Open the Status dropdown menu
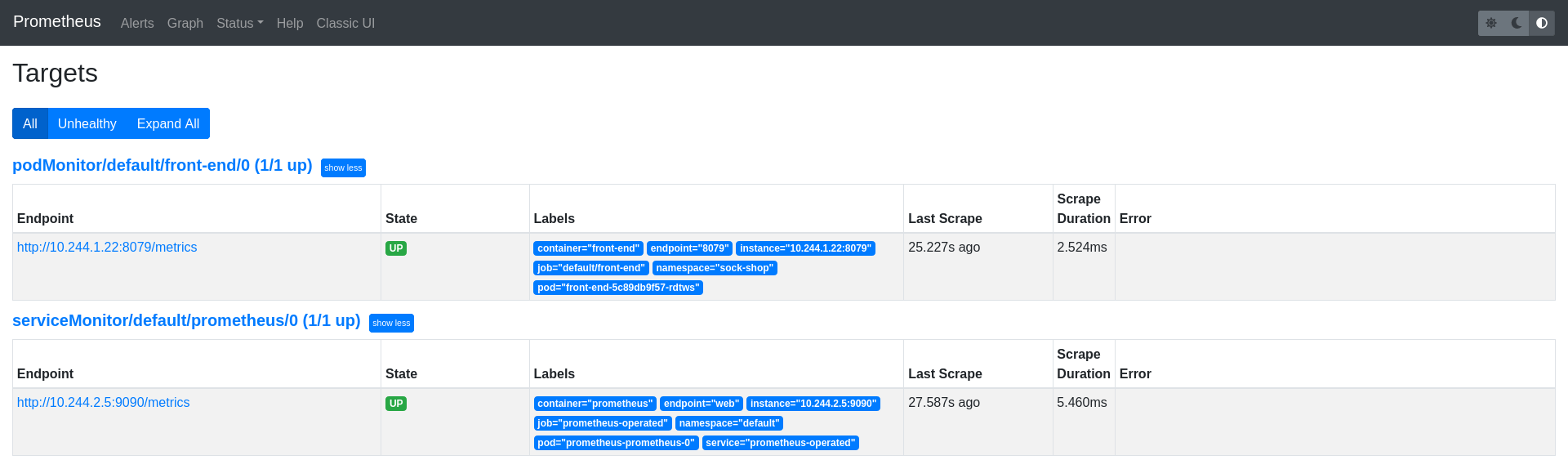Image resolution: width=1568 pixels, height=469 pixels. (239, 24)
